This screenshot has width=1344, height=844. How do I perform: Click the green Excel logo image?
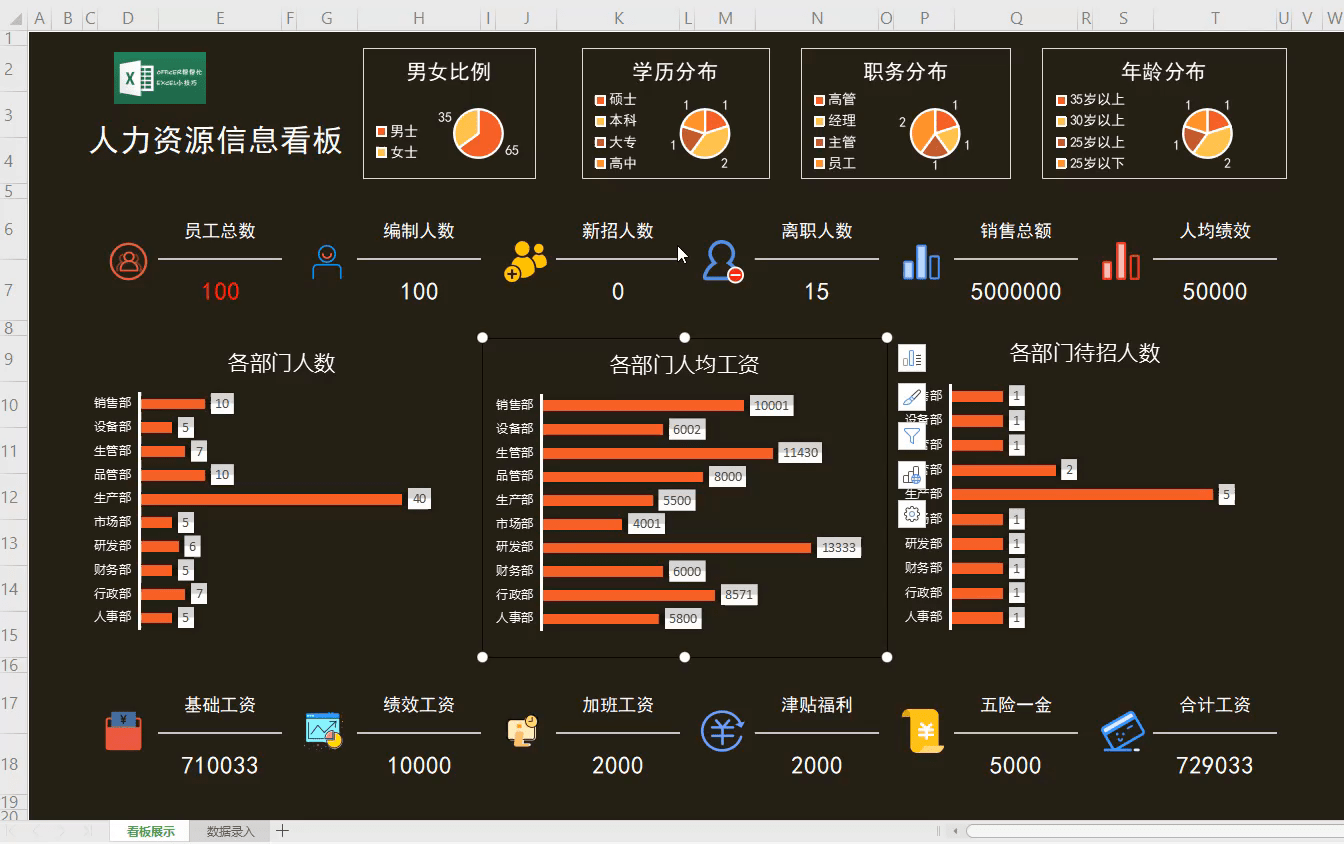(x=160, y=78)
